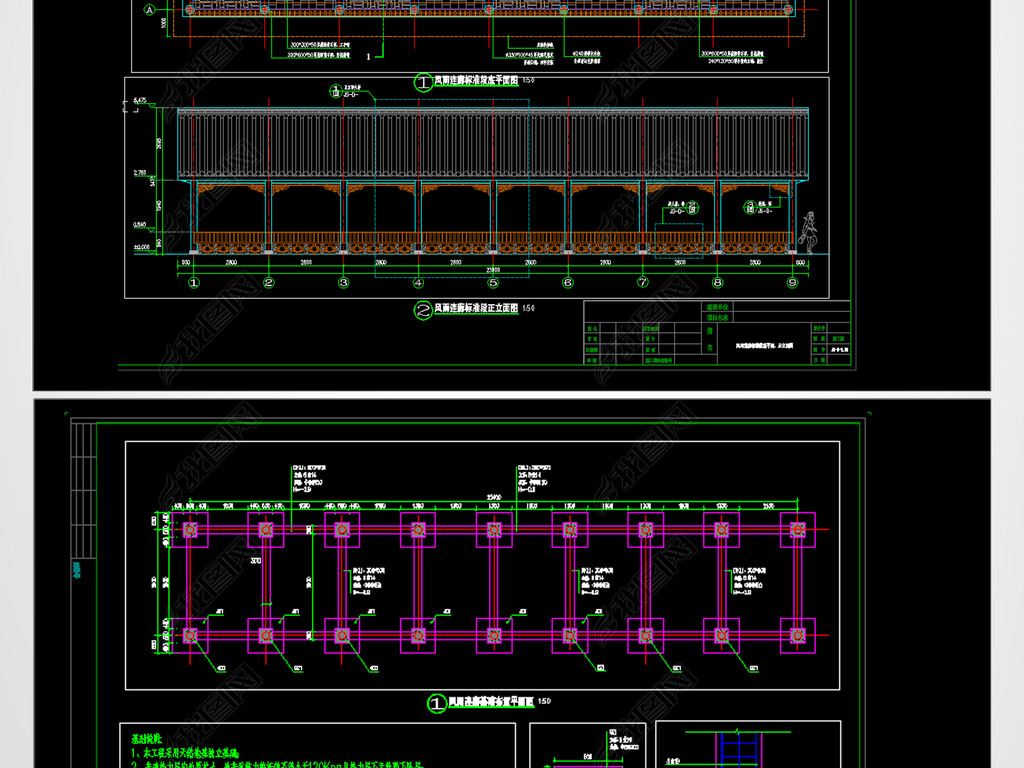This screenshot has width=1024, height=768.
Task: Select the axis A bubble at the top left
Action: 150,10
